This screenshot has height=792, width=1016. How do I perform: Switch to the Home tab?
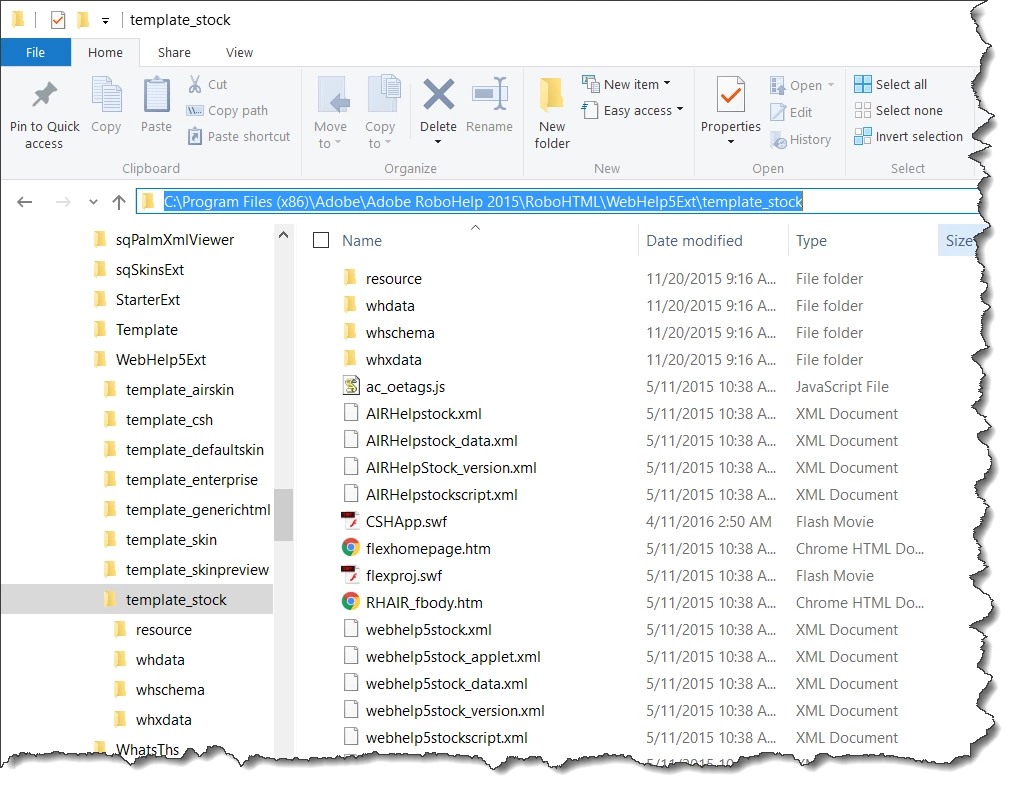point(105,52)
